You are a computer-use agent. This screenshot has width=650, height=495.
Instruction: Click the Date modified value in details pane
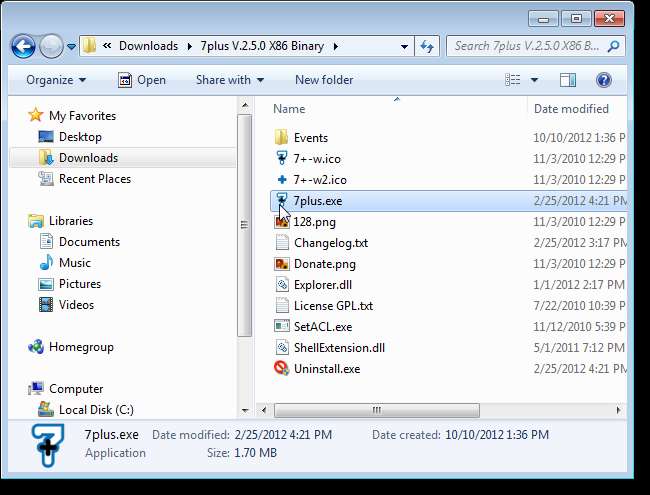click(283, 434)
